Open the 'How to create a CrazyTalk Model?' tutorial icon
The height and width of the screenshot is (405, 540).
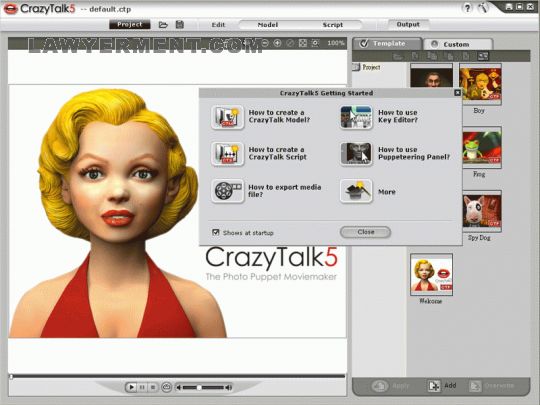point(227,117)
